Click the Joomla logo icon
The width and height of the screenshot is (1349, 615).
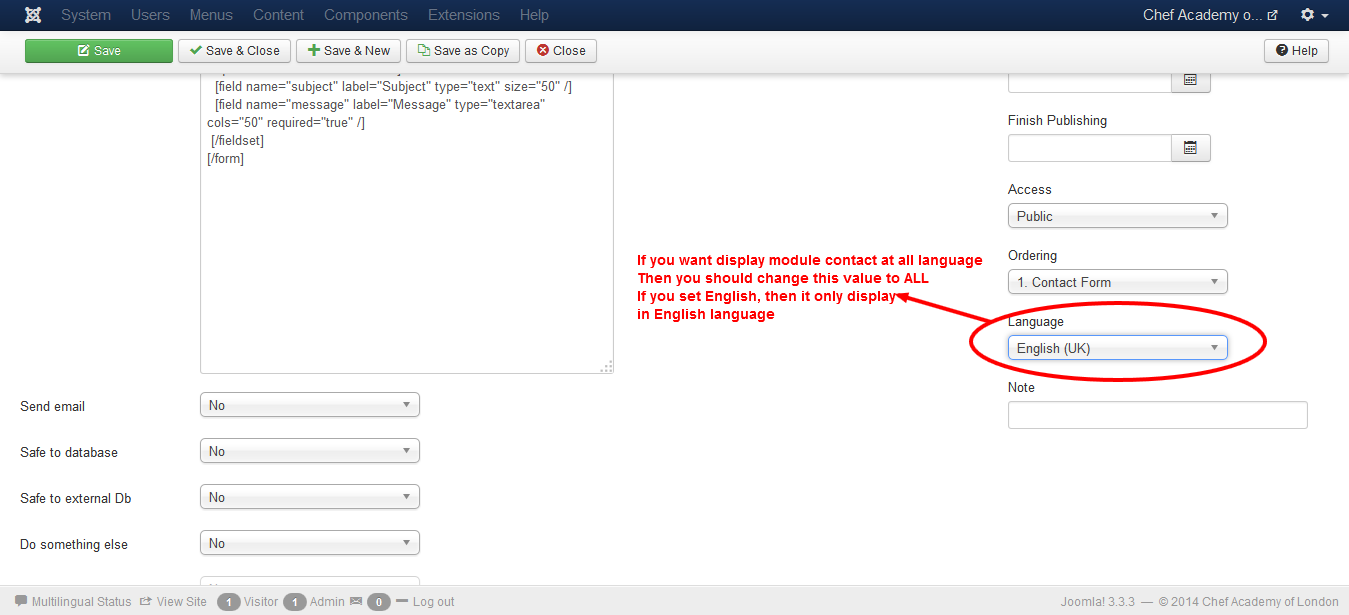point(33,14)
